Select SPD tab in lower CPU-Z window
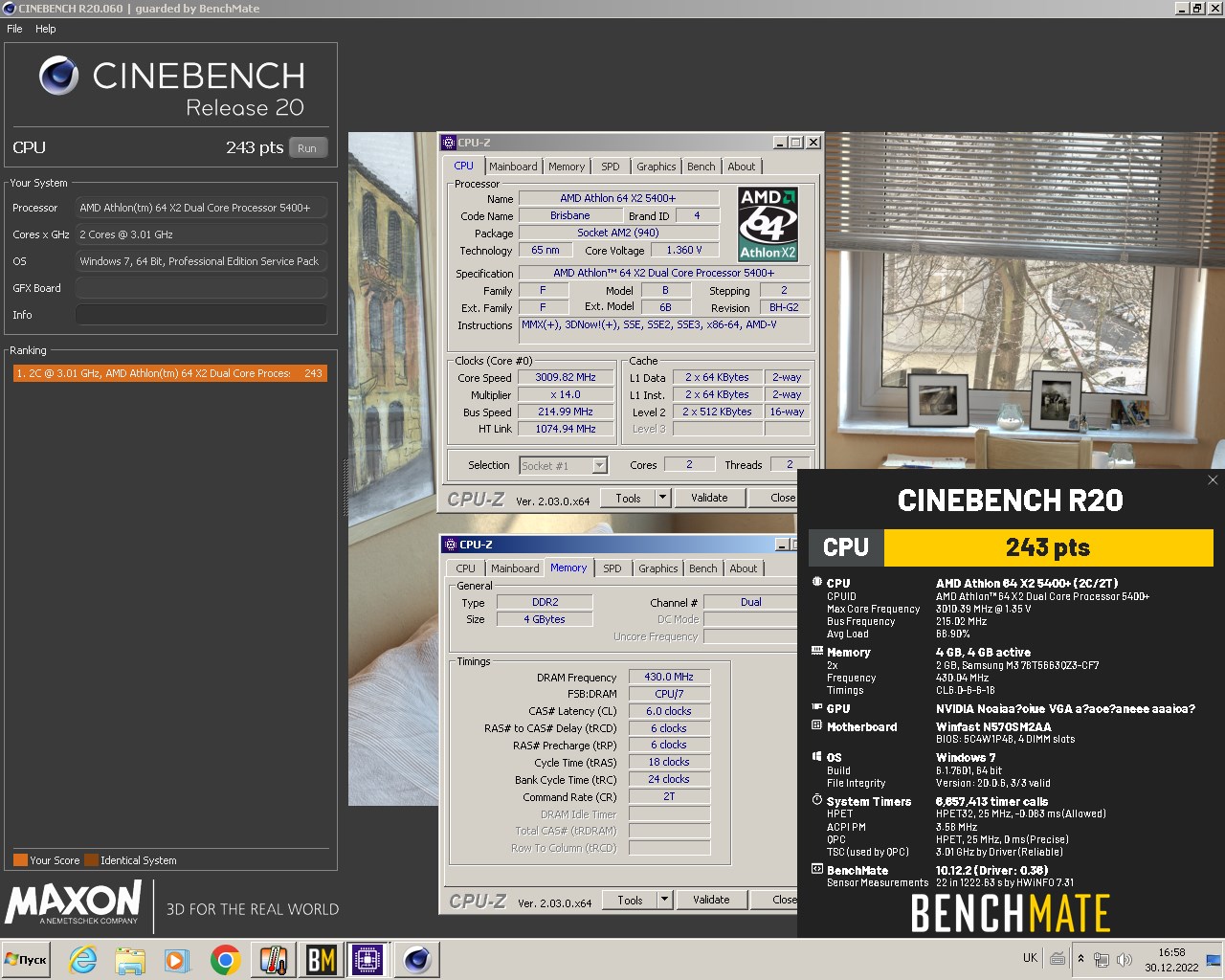This screenshot has width=1225, height=980. click(612, 568)
